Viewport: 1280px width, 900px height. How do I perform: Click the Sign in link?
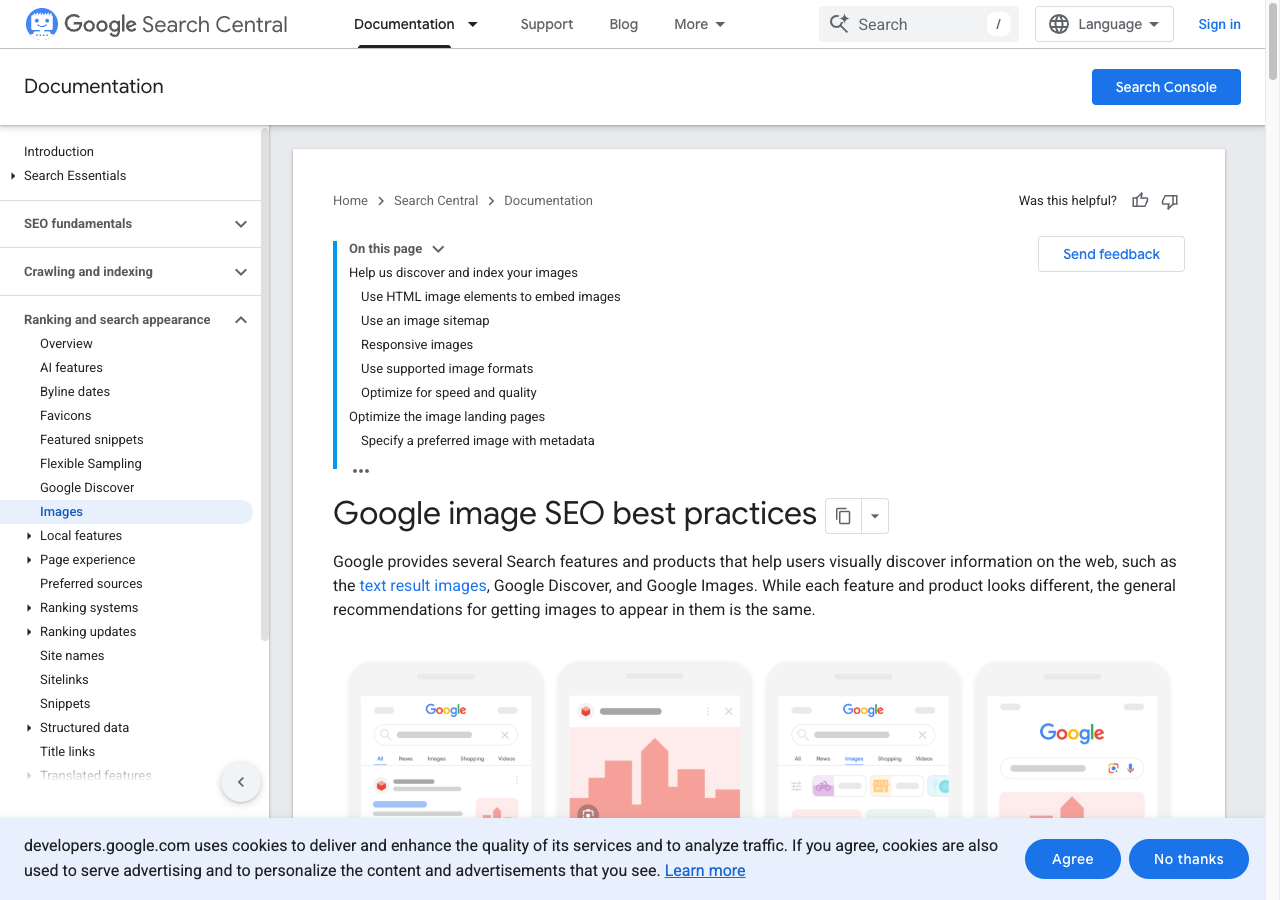[x=1219, y=24]
